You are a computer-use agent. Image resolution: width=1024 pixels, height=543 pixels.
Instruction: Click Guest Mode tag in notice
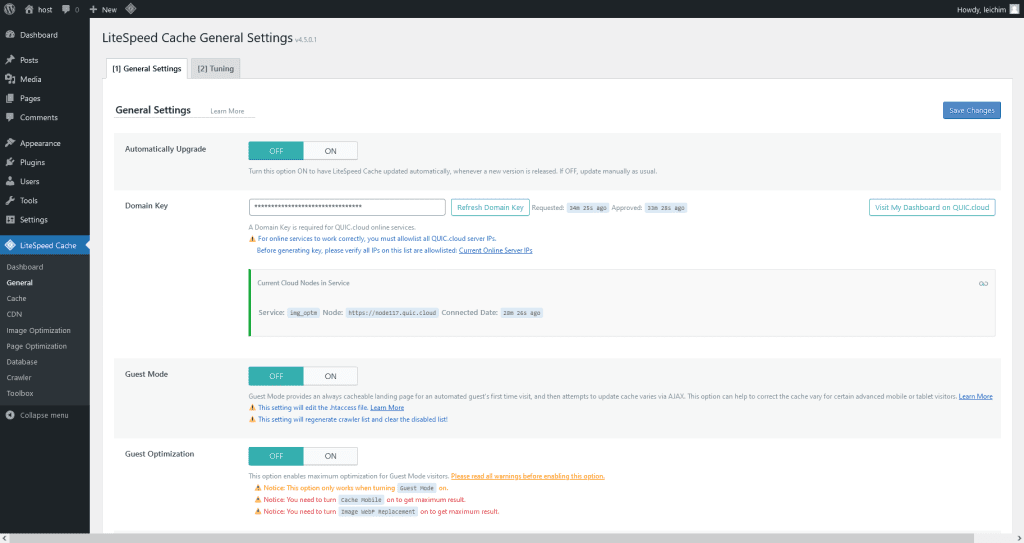417,488
